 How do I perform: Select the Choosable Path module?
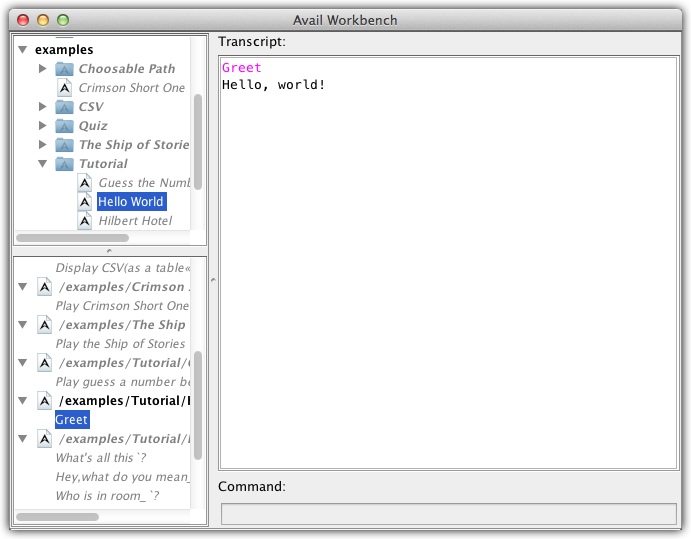(127, 69)
